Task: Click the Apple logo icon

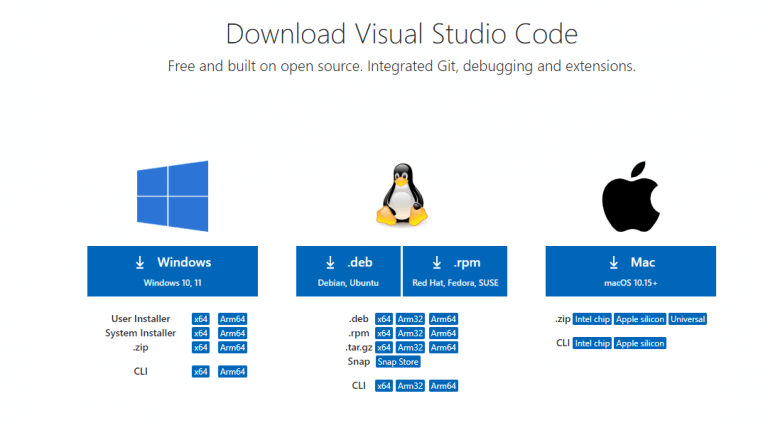Action: point(631,196)
